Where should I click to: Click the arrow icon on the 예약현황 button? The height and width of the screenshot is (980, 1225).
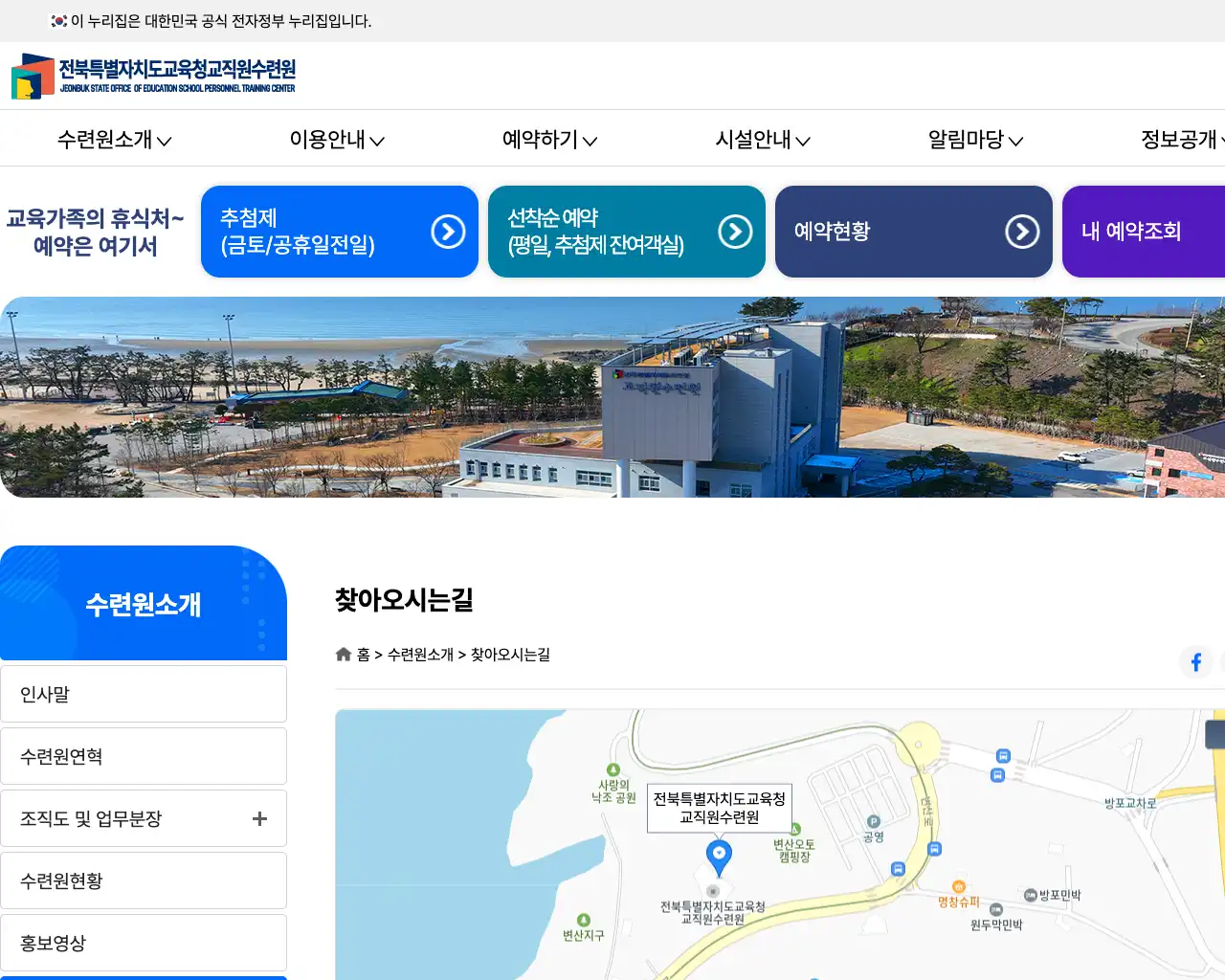coord(1024,231)
